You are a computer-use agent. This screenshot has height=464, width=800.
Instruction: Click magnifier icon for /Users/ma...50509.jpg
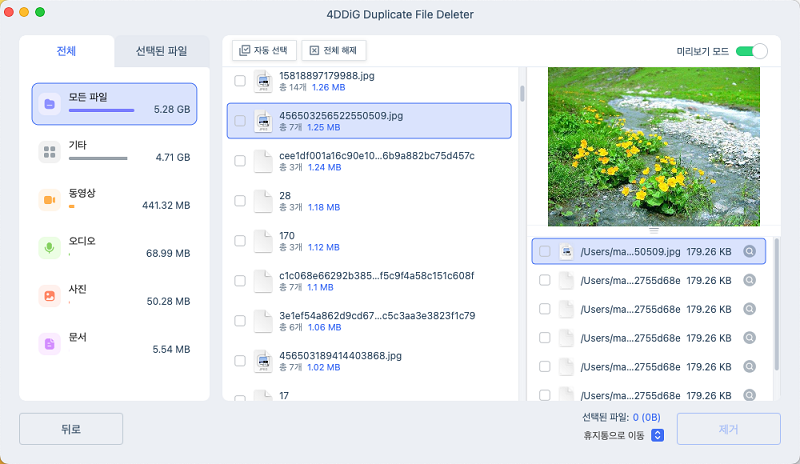(749, 252)
